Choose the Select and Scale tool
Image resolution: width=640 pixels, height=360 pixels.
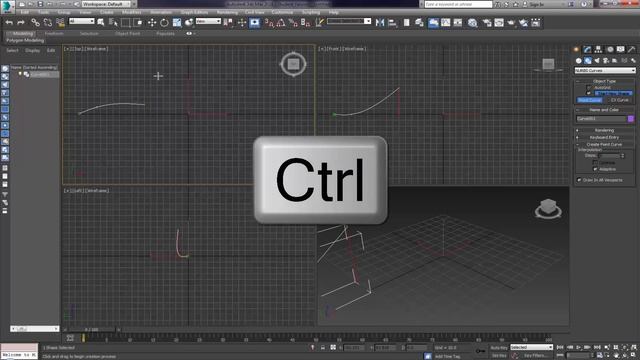pos(177,22)
